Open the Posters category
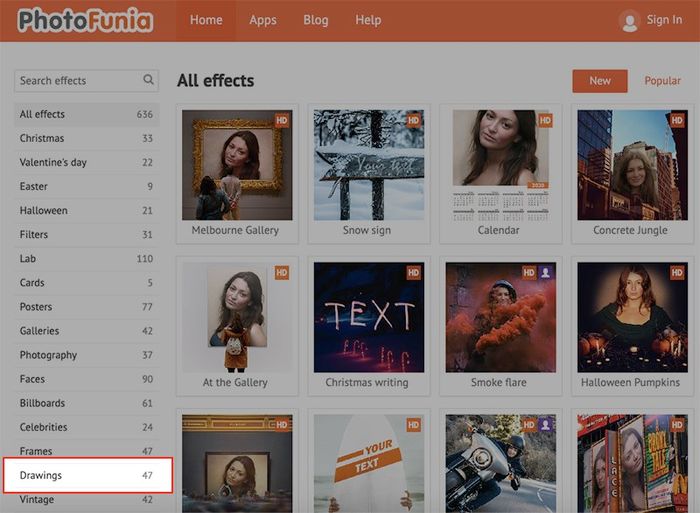 tap(87, 307)
